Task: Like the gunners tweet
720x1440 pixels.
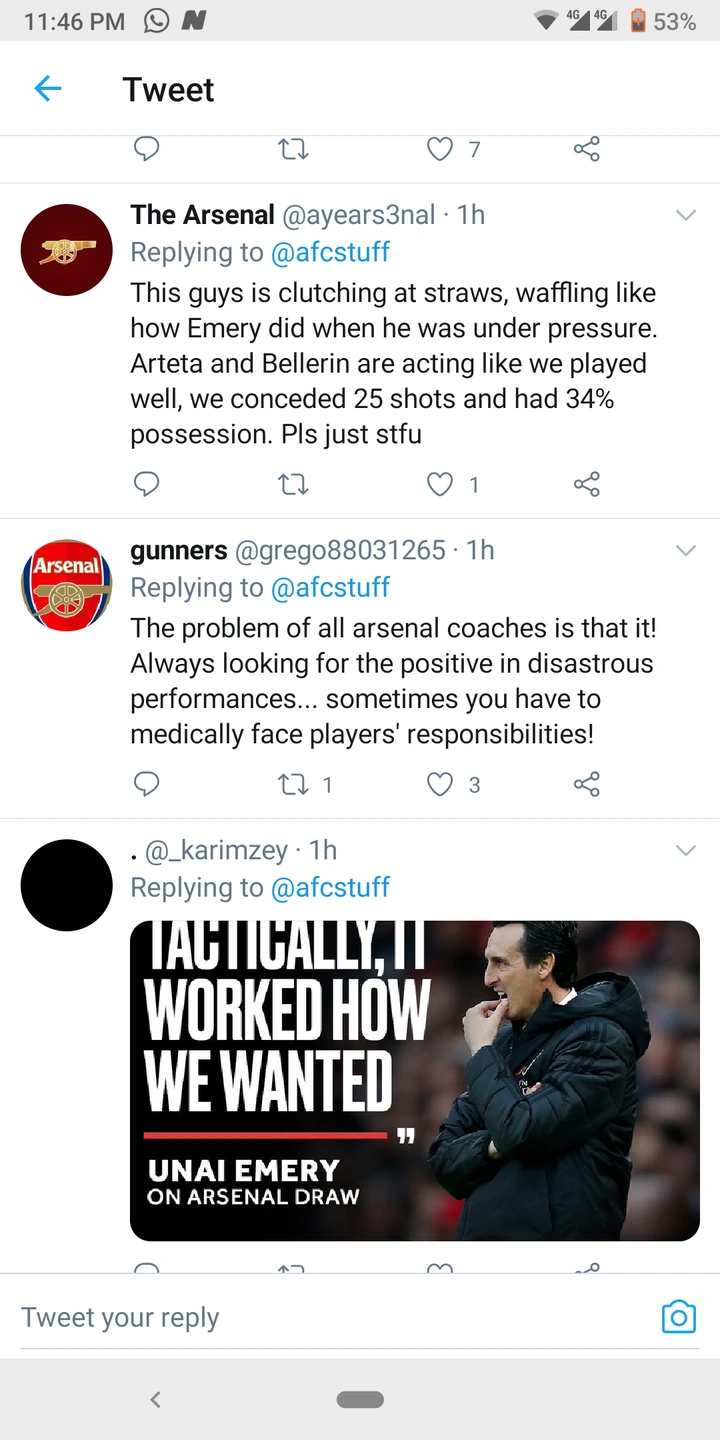Action: (x=440, y=784)
